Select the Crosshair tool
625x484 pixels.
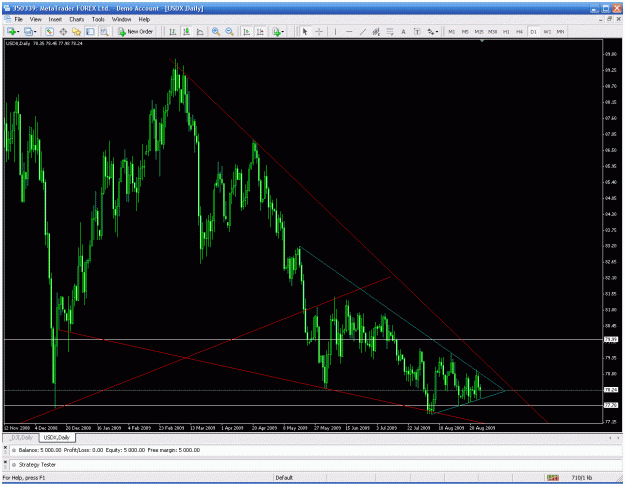[319, 31]
